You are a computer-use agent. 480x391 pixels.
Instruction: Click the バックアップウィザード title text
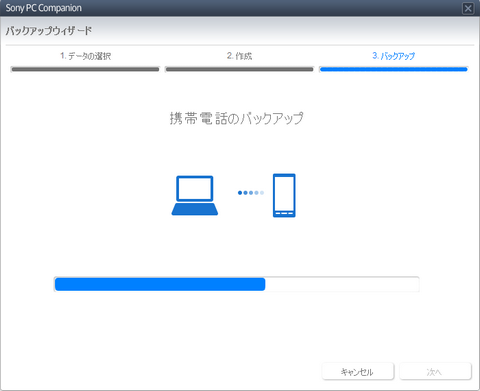pos(49,31)
